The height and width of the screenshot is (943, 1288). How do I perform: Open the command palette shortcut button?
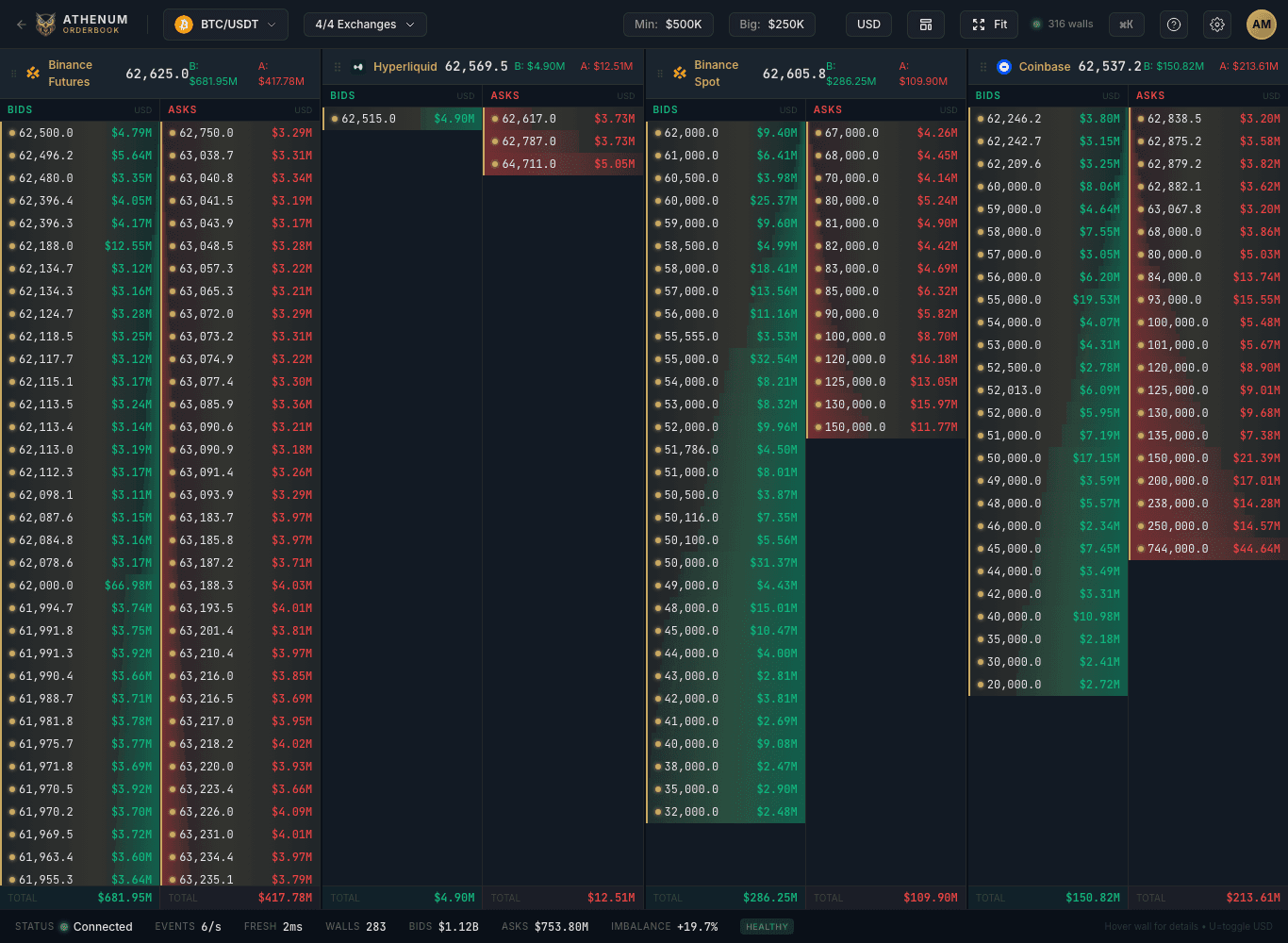(x=1126, y=25)
